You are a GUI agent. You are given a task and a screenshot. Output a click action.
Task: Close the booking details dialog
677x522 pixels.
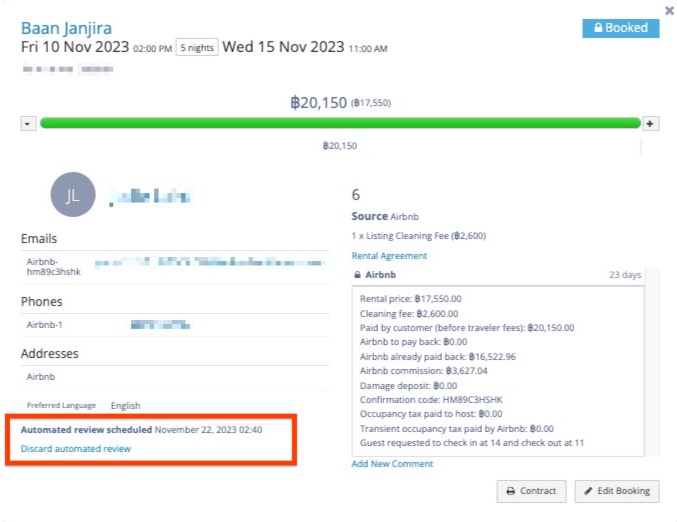pos(669,10)
